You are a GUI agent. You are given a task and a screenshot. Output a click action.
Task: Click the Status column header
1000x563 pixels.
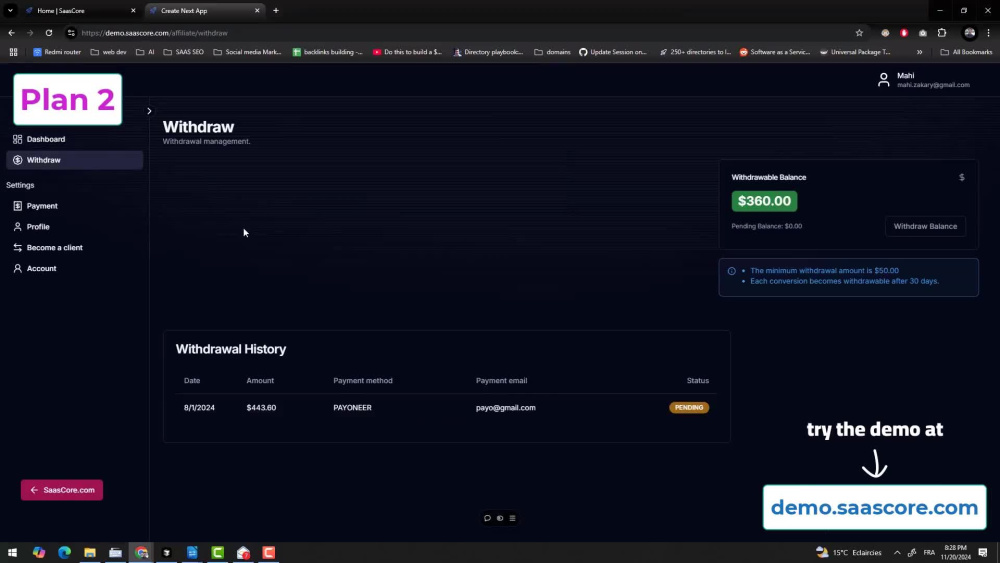[698, 381]
